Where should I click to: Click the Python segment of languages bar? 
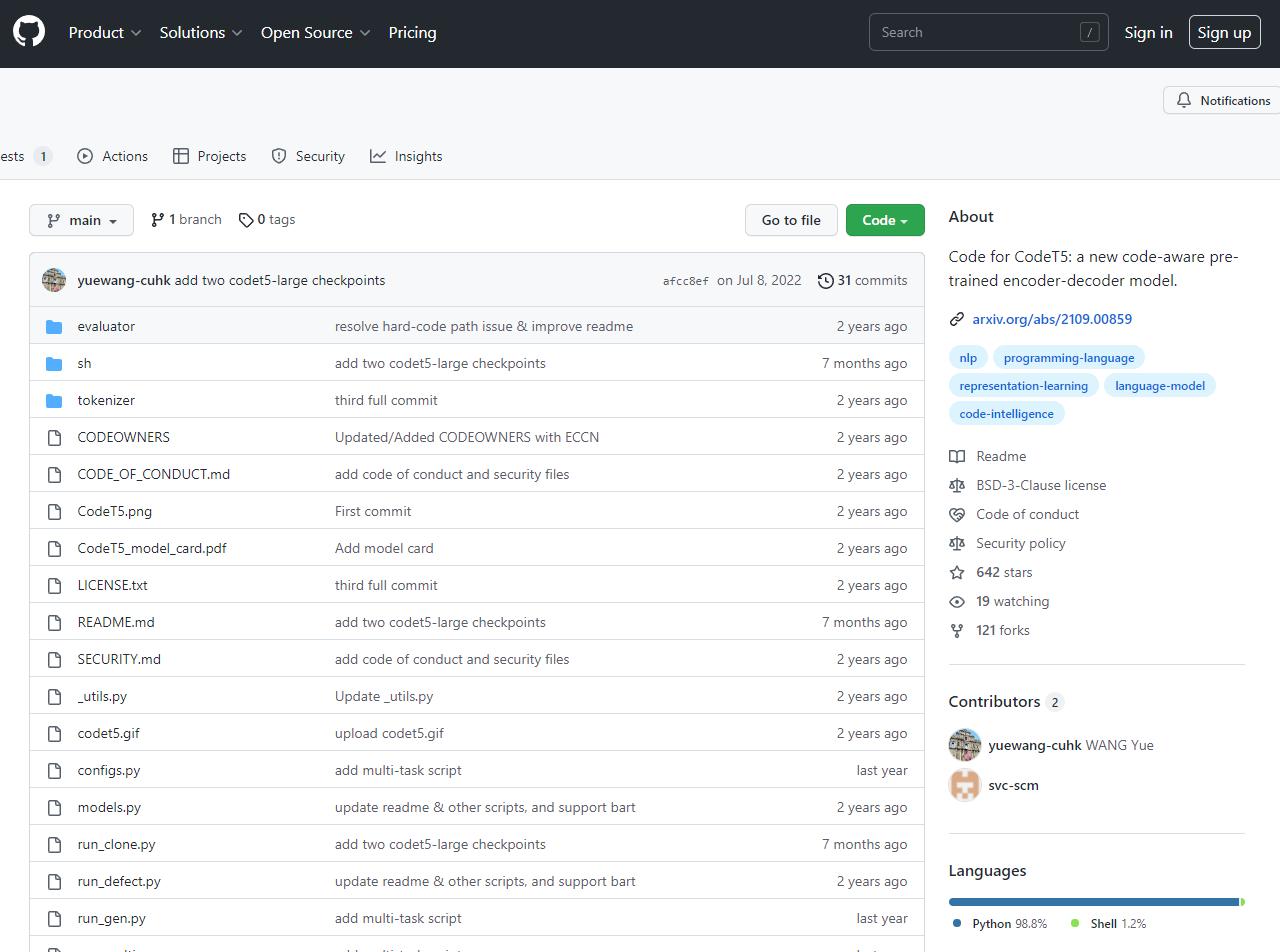[x=1092, y=902]
